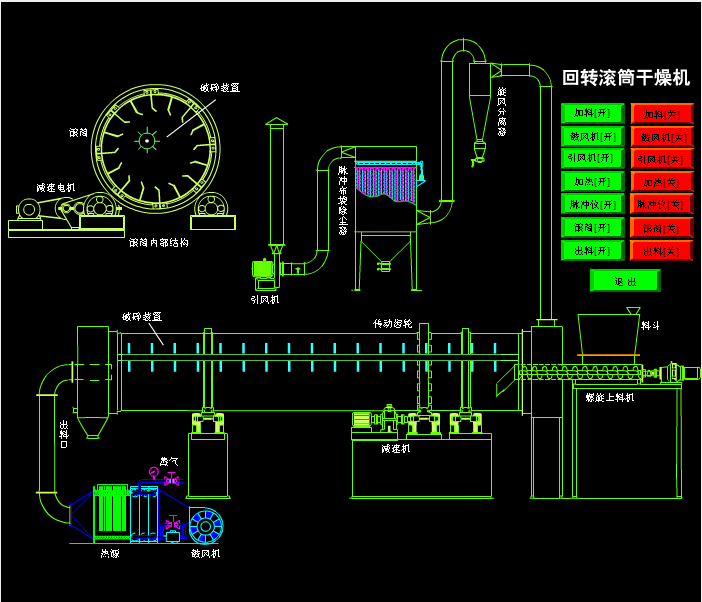This screenshot has width=702, height=602.
Task: Turn off the blower with 鼓风机[关]
Action: point(662,137)
